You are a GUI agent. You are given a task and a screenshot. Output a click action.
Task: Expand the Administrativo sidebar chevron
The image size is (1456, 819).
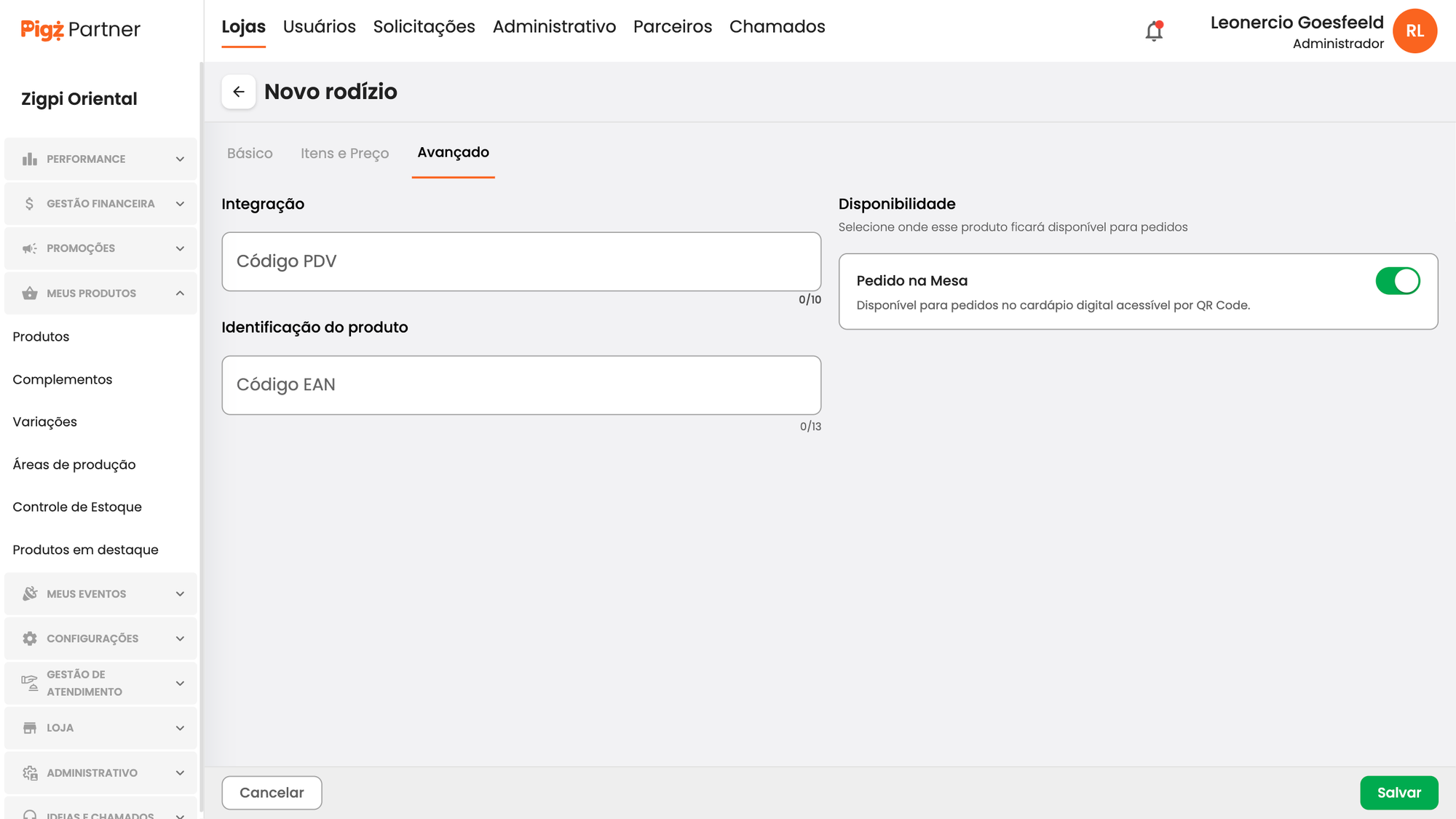(x=180, y=773)
